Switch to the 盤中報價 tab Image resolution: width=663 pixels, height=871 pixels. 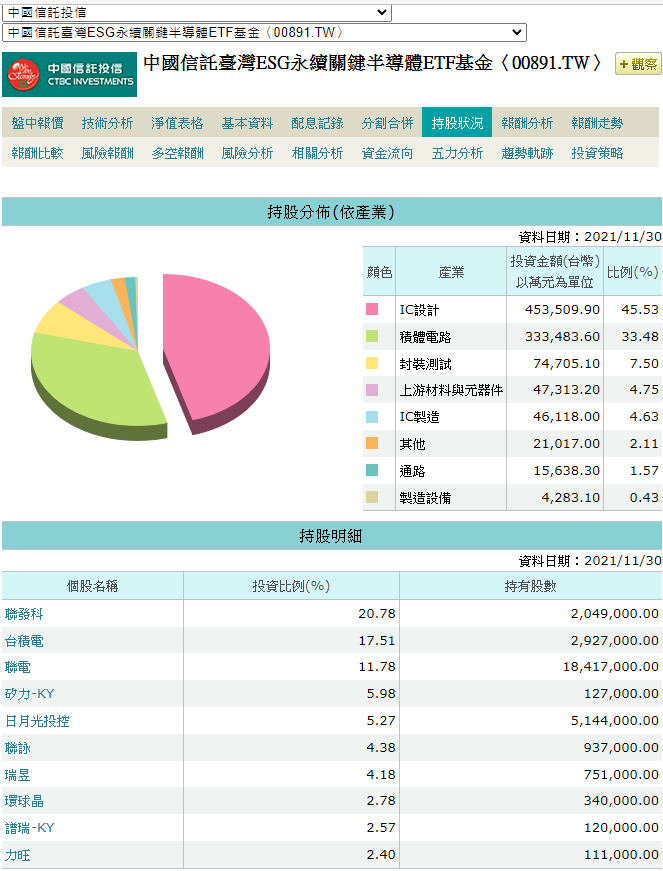click(x=38, y=123)
